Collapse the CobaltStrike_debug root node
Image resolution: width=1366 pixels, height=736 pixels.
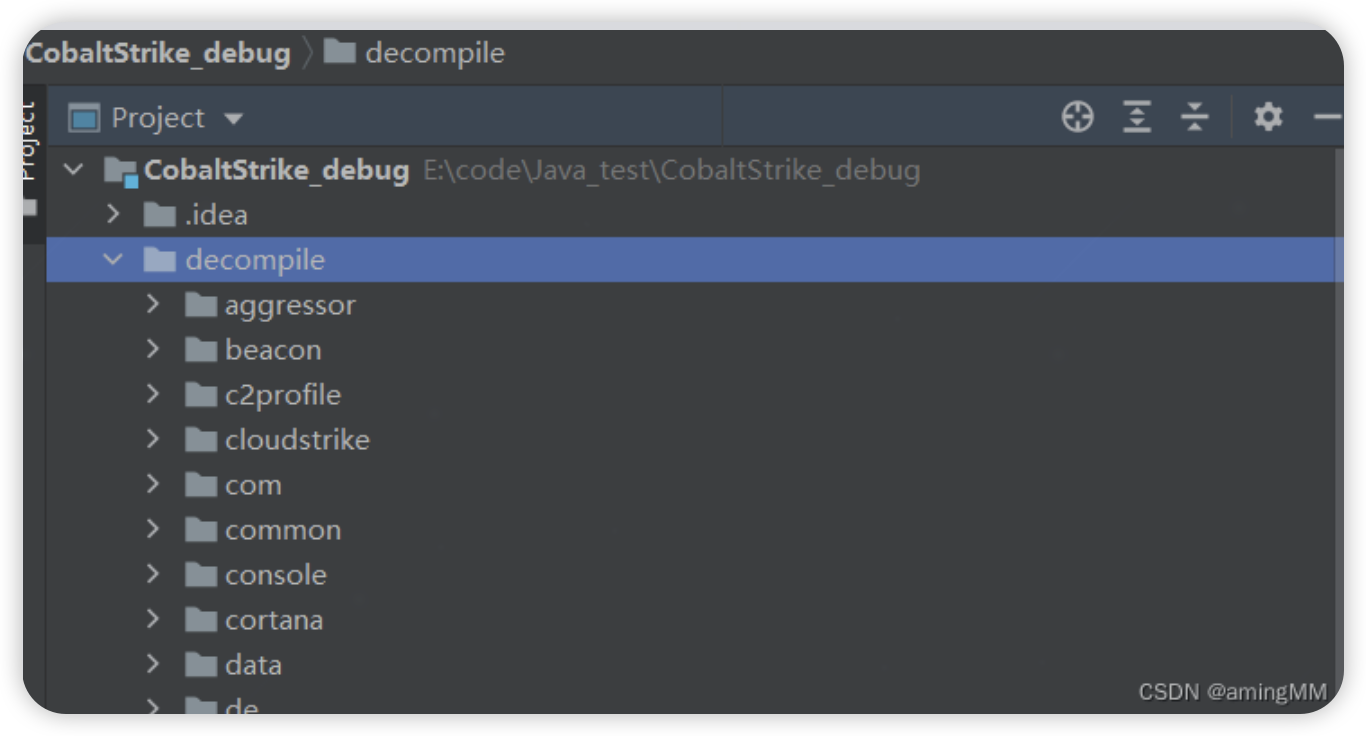pyautogui.click(x=74, y=170)
